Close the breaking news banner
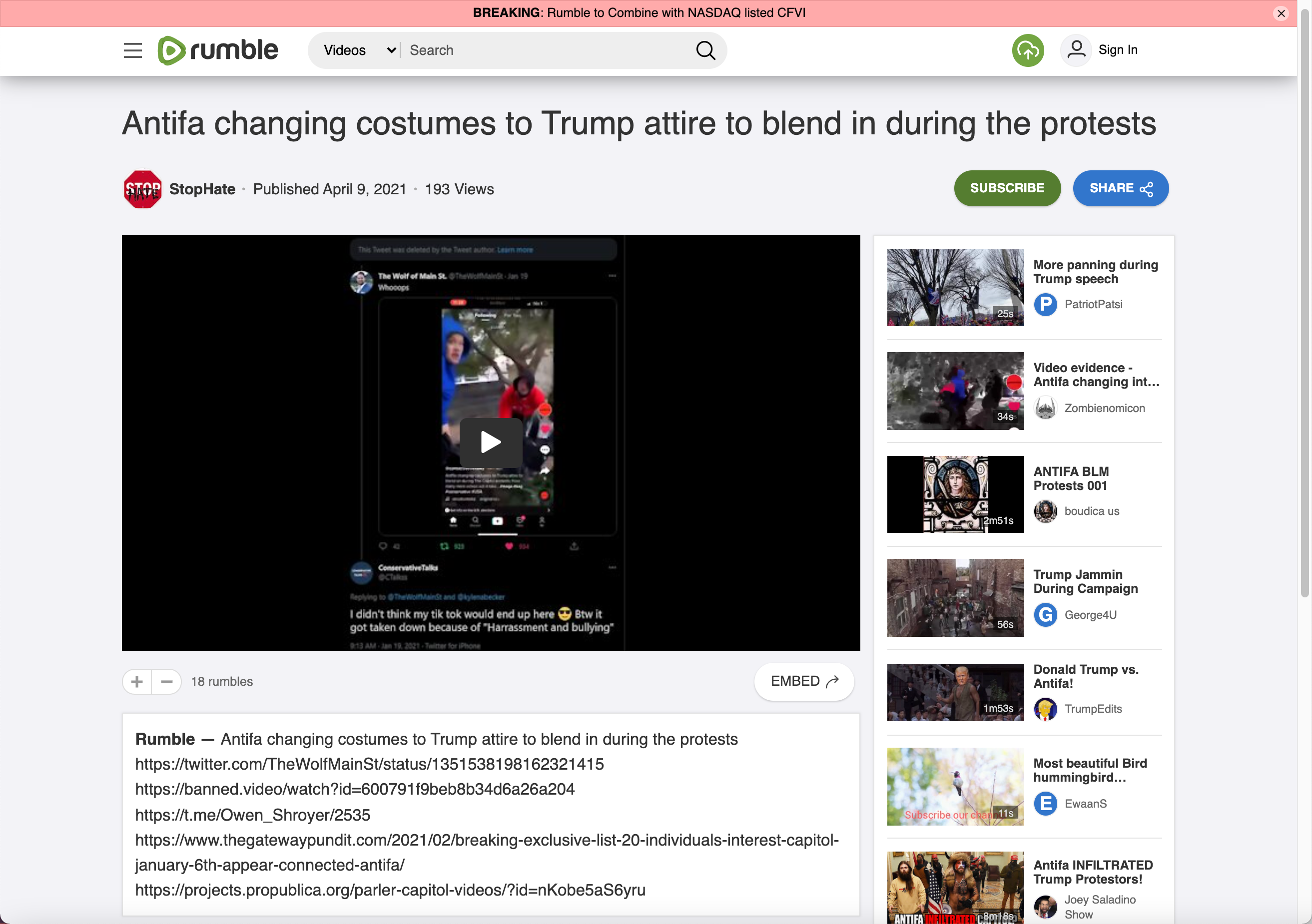This screenshot has width=1312, height=924. pos(1281,13)
